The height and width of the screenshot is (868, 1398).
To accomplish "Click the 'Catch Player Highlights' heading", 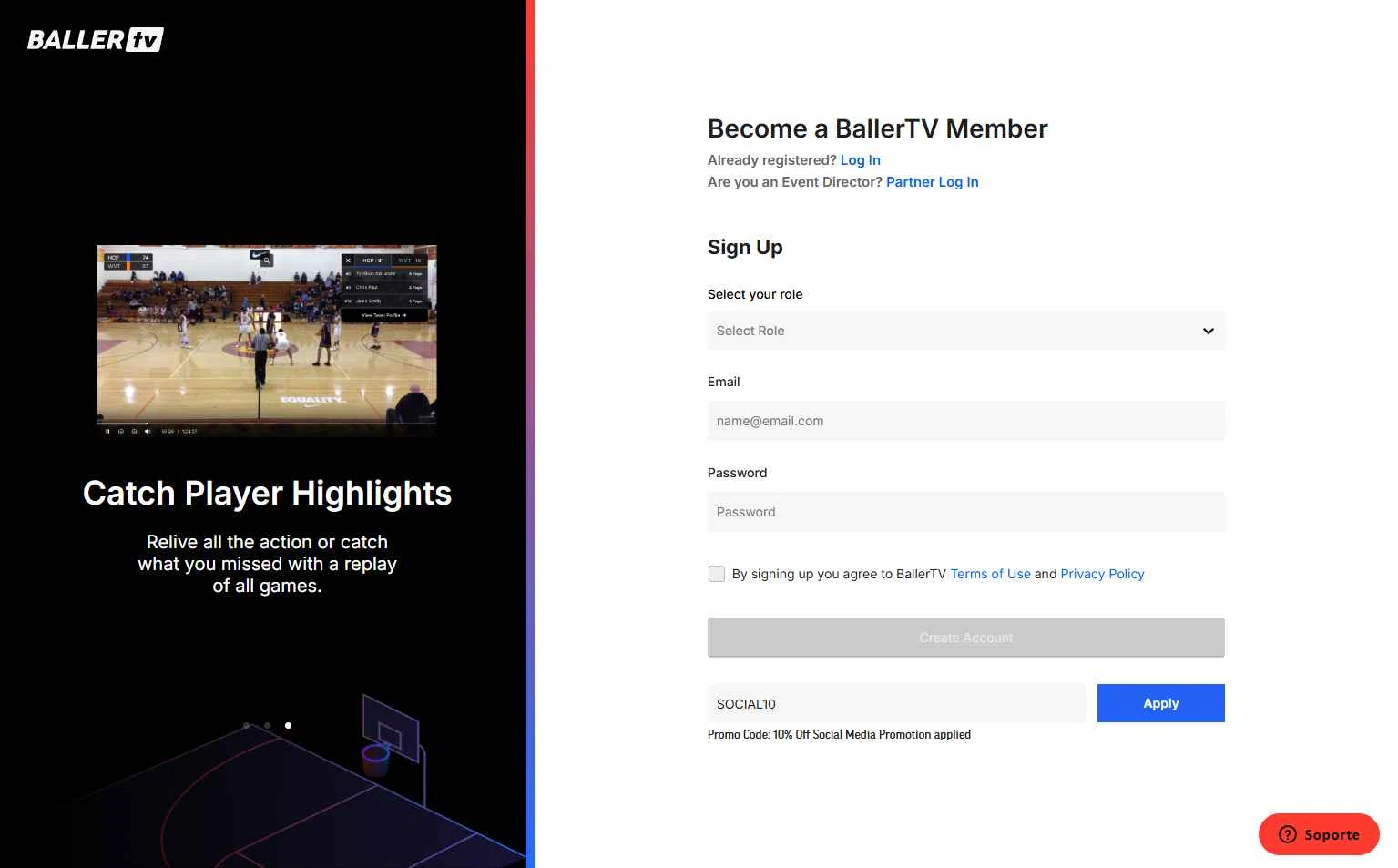I will [267, 493].
